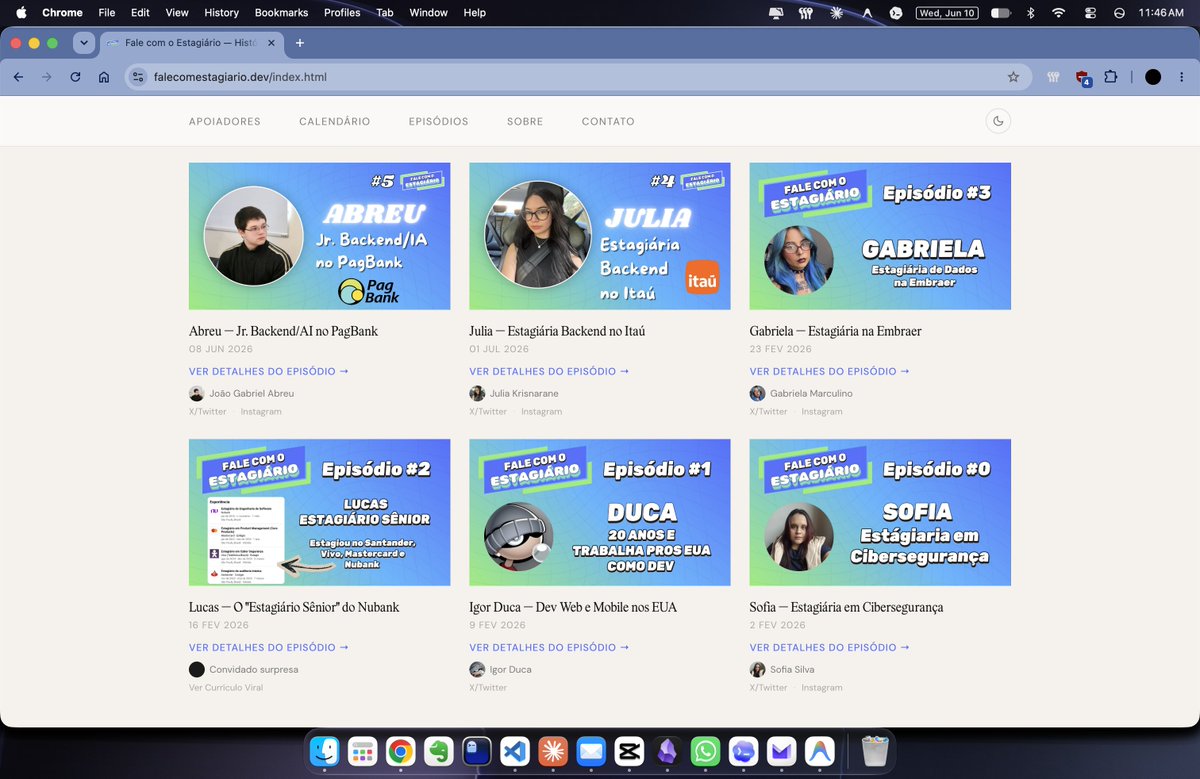View episode details for Igor Duca

[549, 647]
